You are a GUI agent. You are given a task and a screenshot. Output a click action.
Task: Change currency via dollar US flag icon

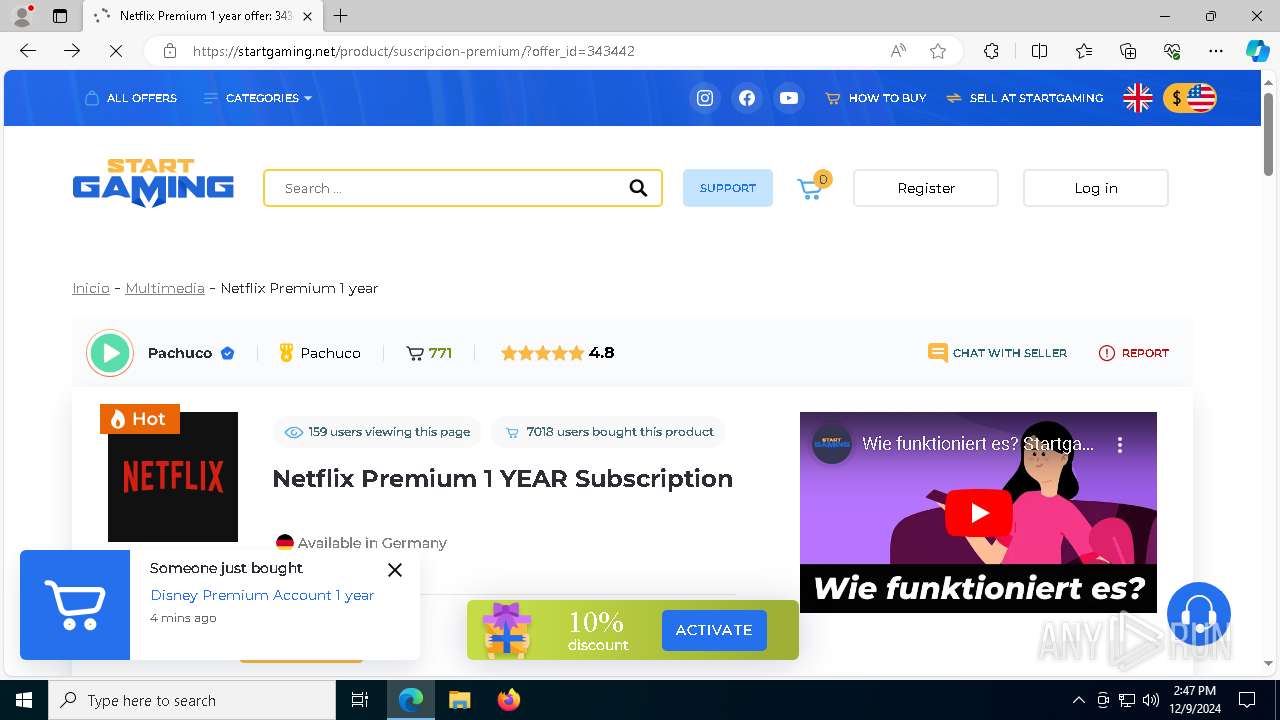(1190, 98)
